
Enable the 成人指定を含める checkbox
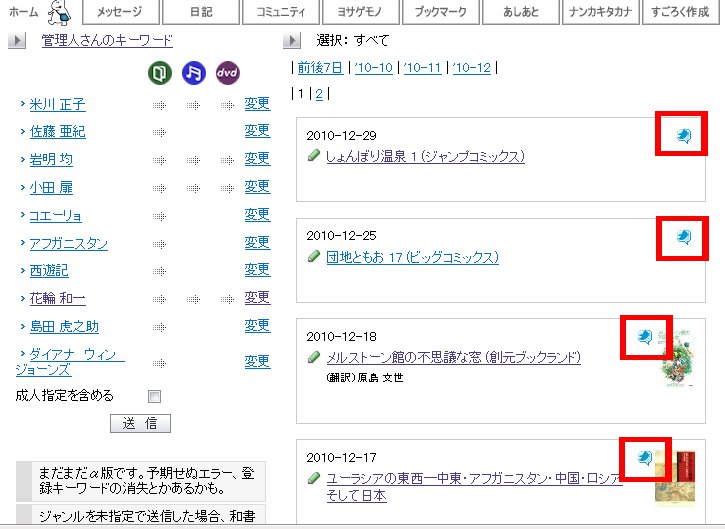[155, 396]
